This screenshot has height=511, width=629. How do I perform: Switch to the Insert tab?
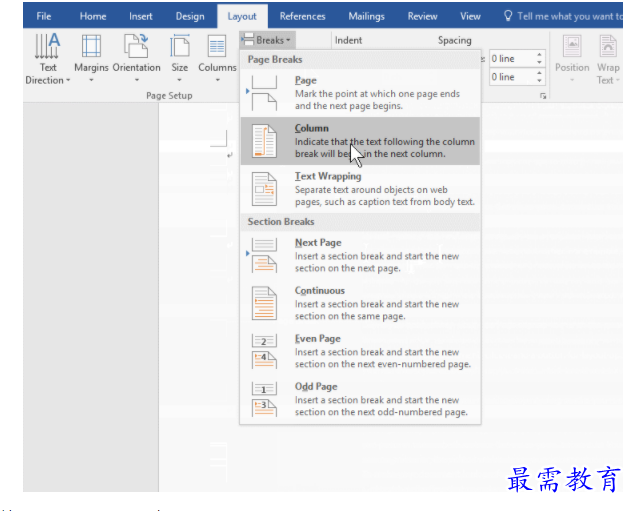click(140, 16)
